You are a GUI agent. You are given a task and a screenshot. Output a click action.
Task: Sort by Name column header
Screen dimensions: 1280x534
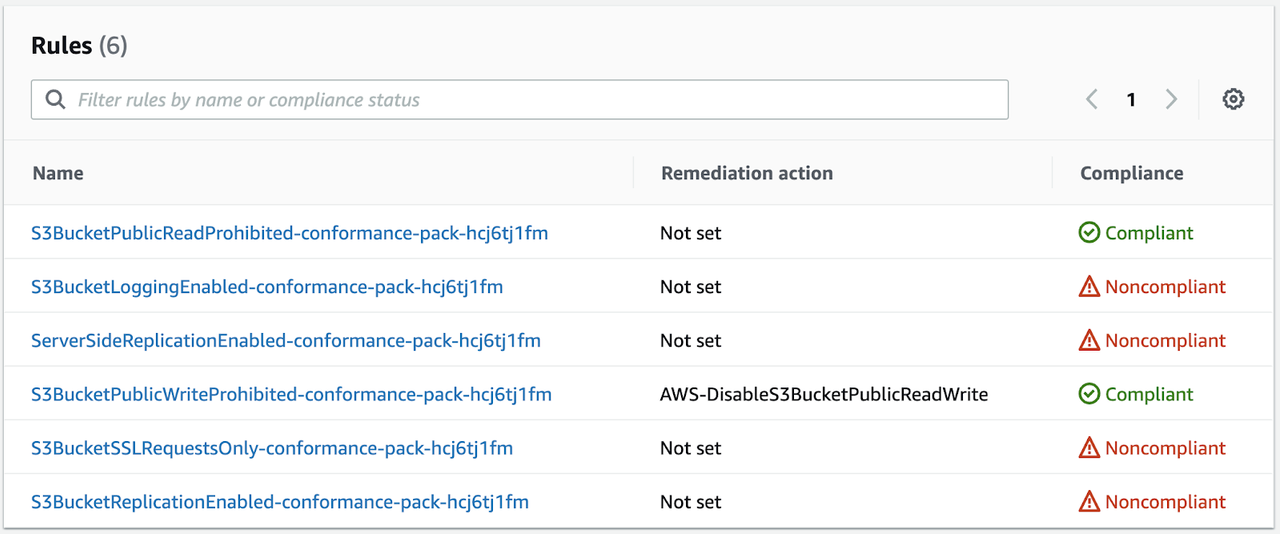tap(58, 173)
